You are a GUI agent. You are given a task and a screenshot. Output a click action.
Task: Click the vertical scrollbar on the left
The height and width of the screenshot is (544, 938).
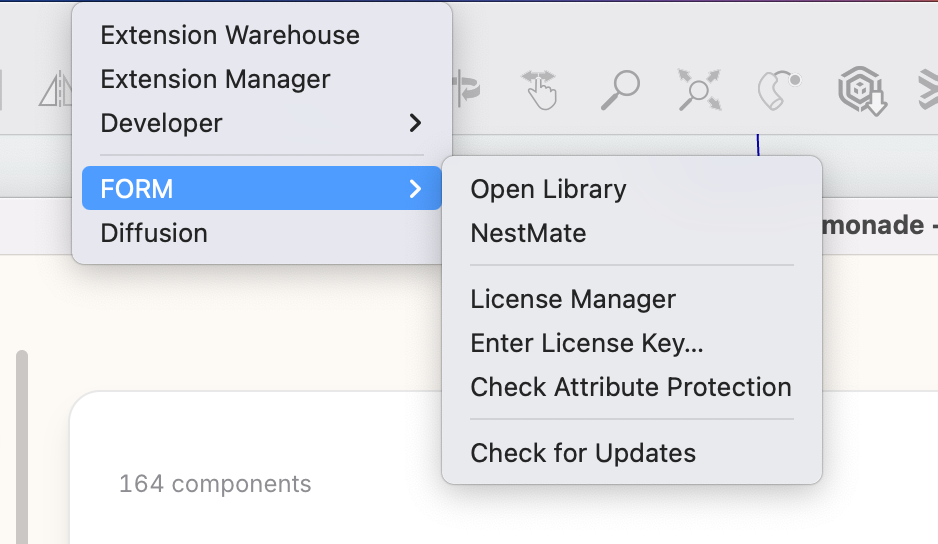click(21, 440)
